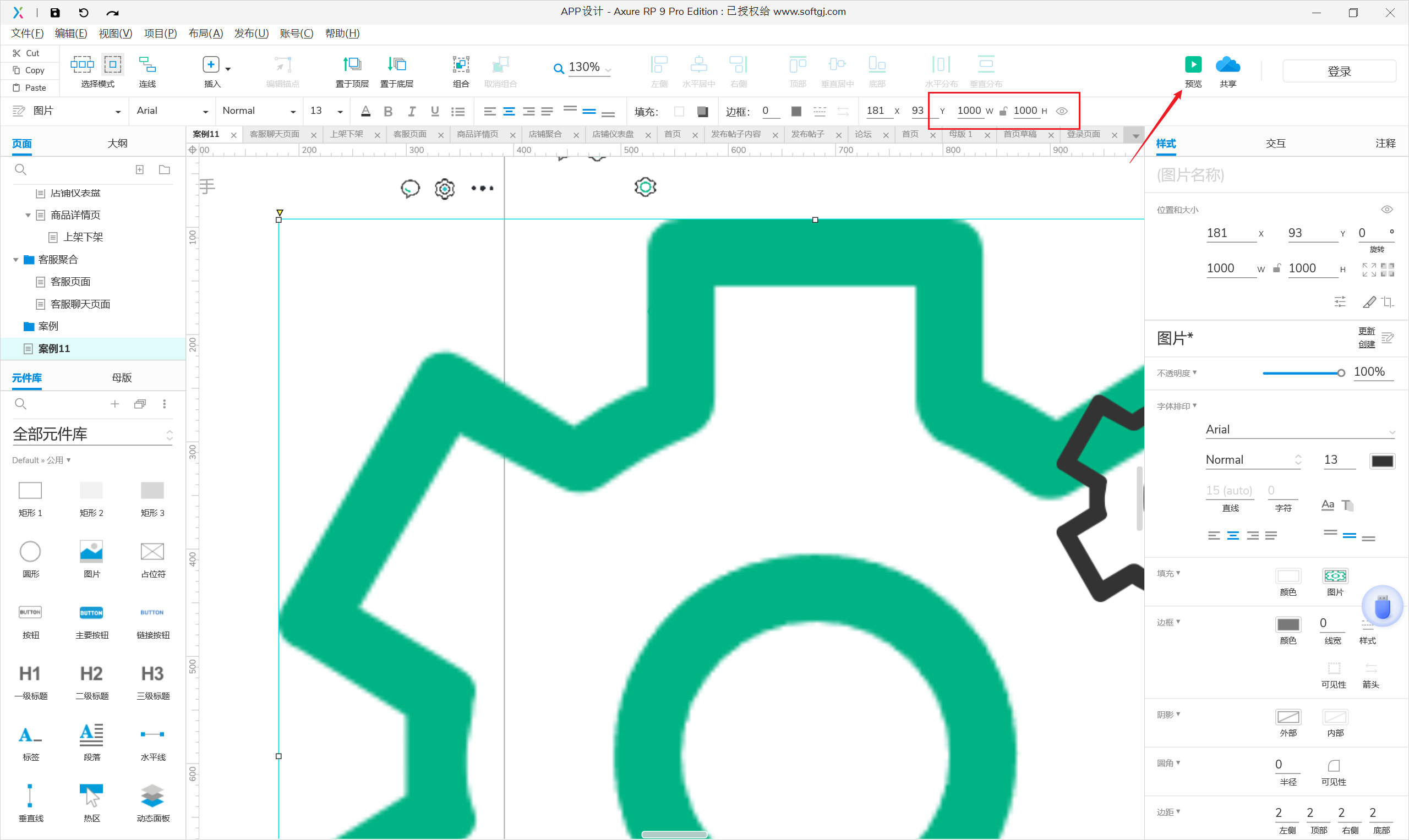This screenshot has width=1409, height=840.
Task: Toggle aspect ratio lock in Style panel
Action: pos(1276,269)
